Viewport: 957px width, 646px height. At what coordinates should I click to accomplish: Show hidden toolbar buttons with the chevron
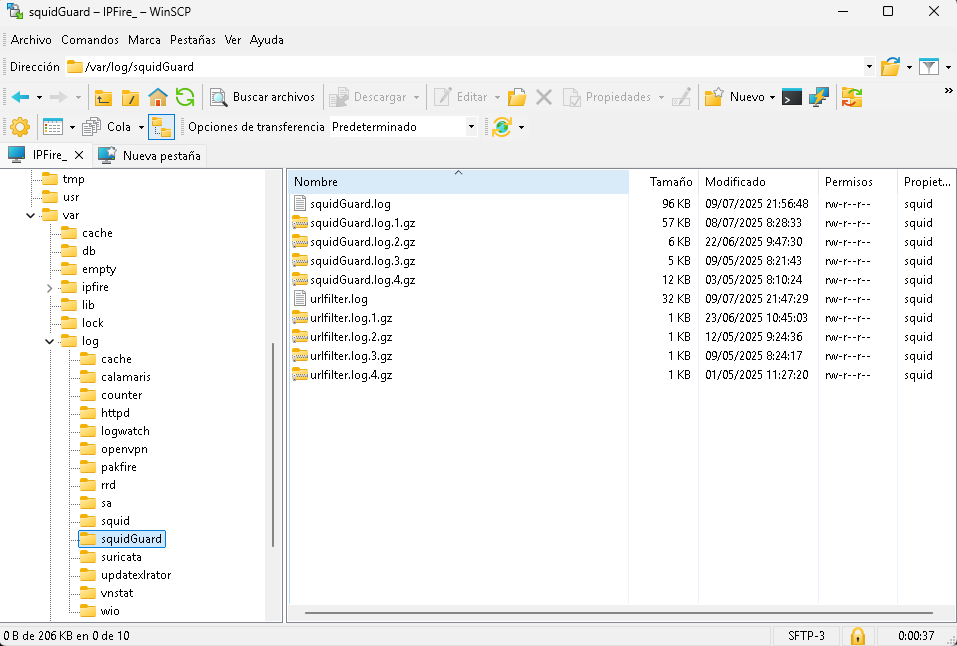coord(948,91)
